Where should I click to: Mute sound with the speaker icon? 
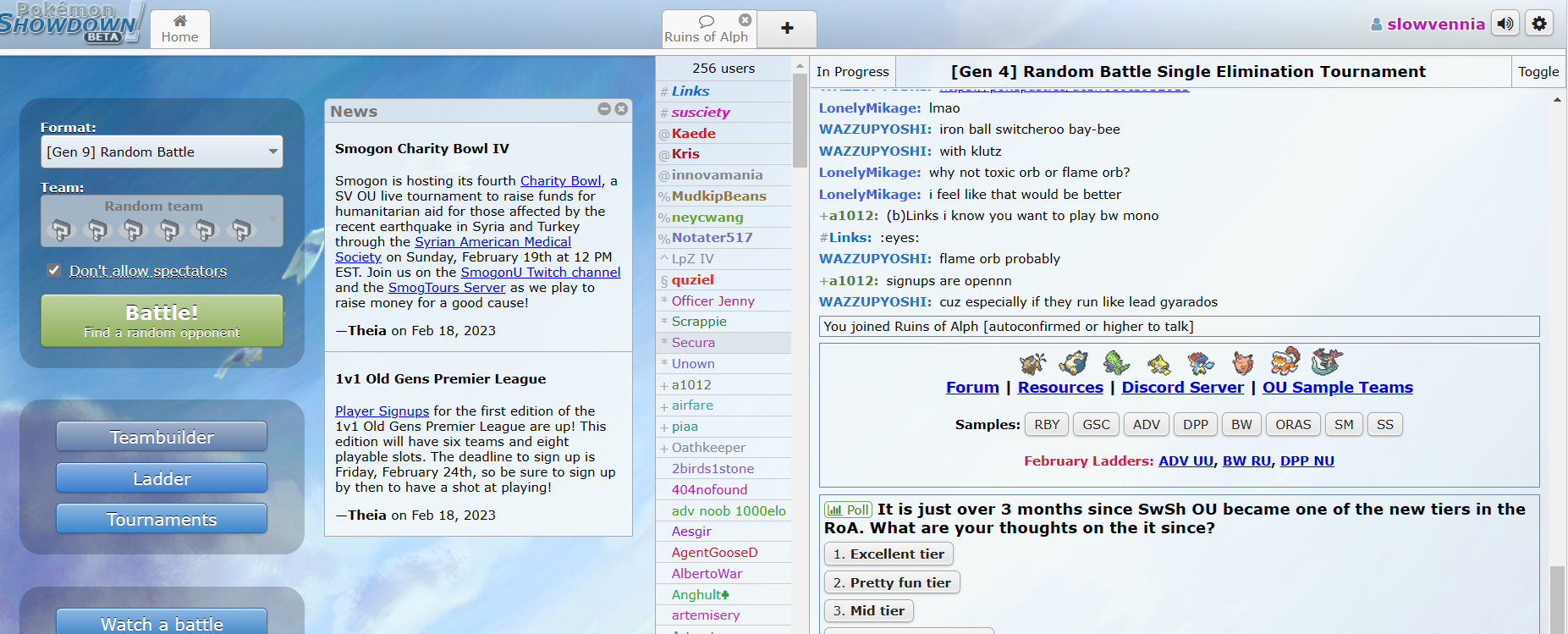(1505, 24)
